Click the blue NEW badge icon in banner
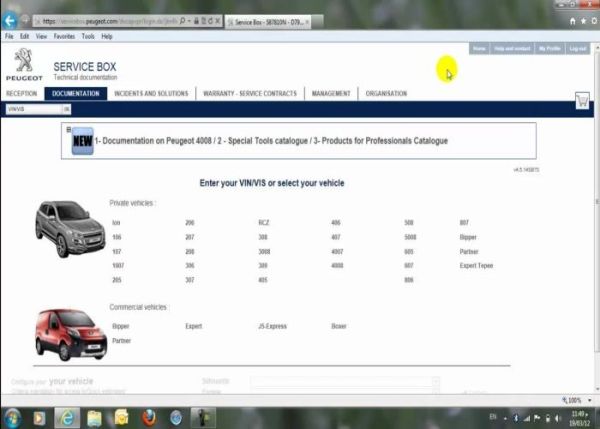600x429 pixels. tap(83, 141)
